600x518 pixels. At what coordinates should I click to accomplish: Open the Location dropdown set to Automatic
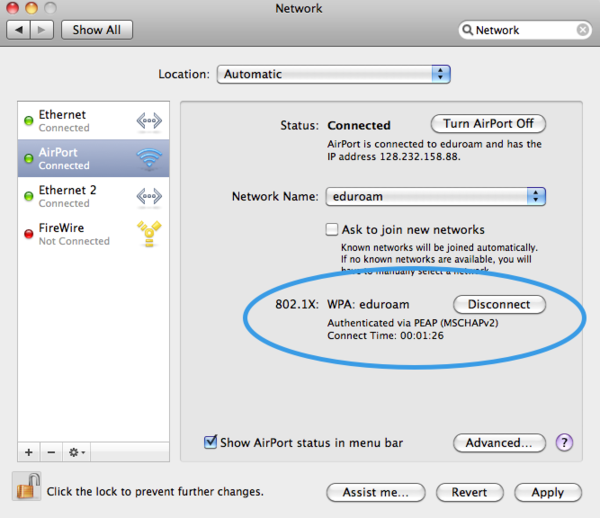(334, 74)
